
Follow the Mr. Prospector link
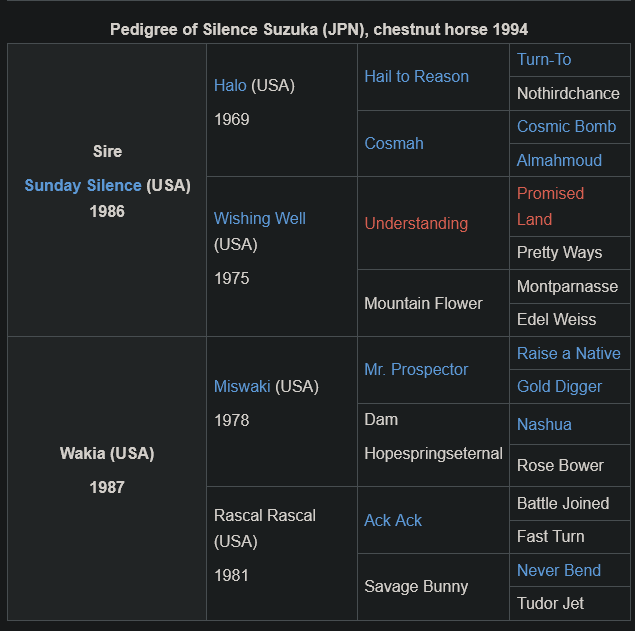(416, 369)
